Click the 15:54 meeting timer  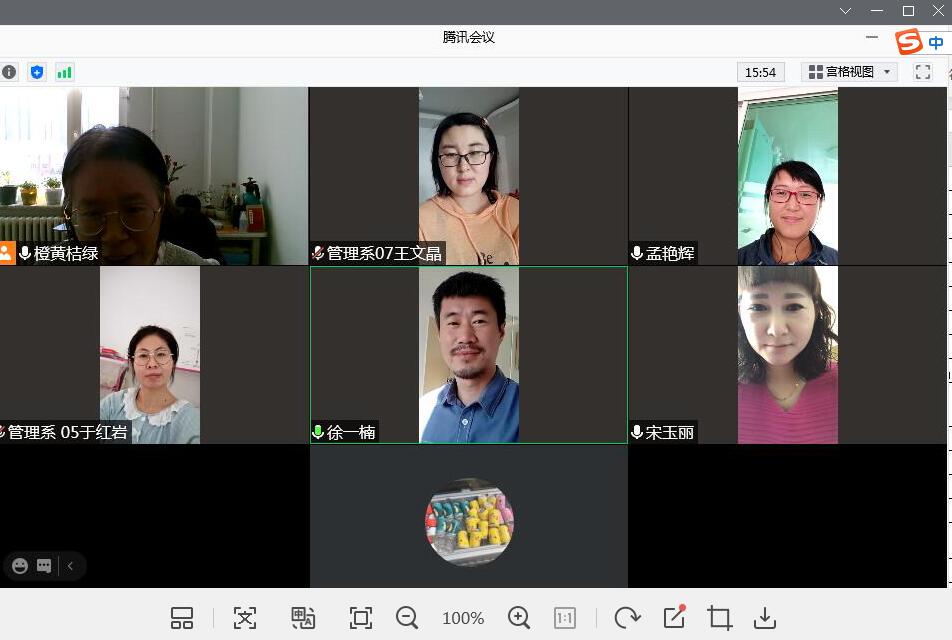coord(760,72)
